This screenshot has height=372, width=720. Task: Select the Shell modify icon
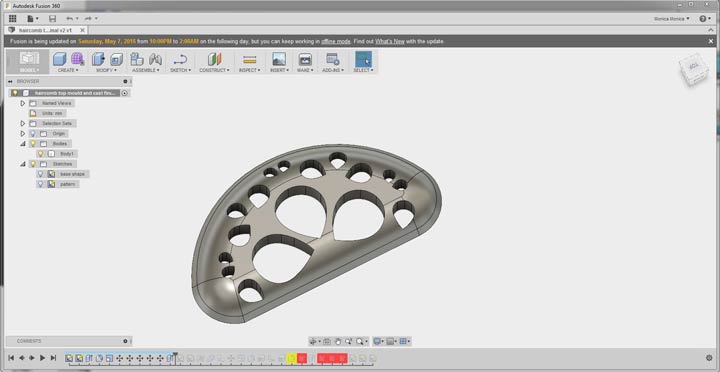click(x=117, y=59)
